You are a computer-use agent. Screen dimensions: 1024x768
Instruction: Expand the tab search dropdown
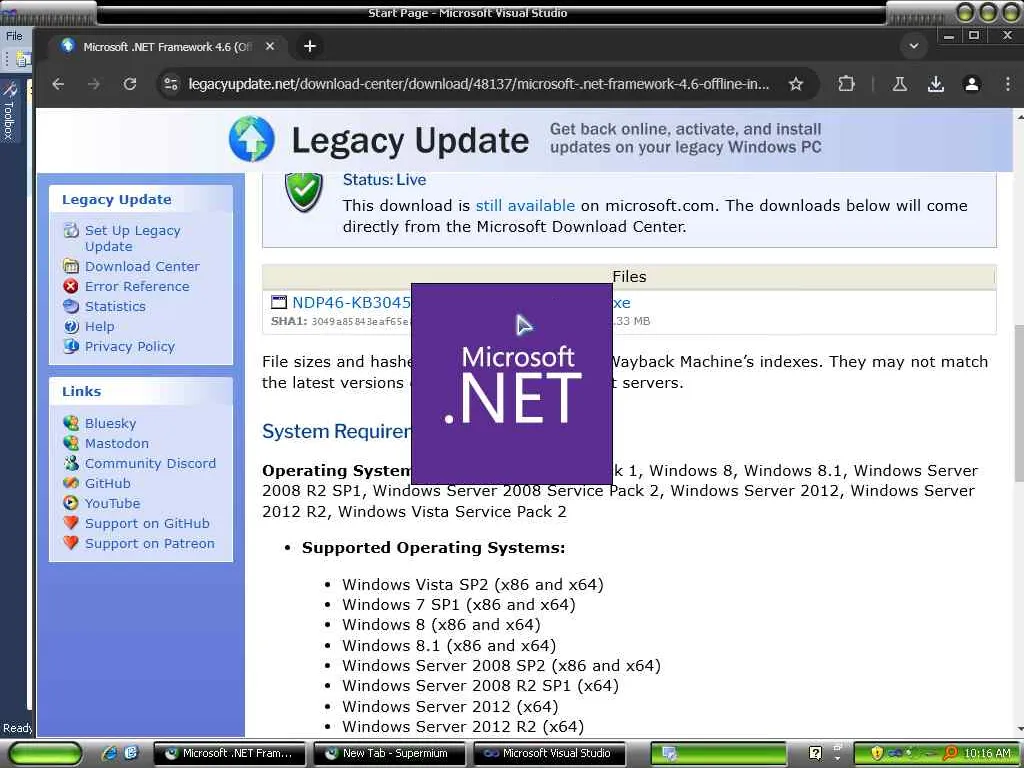tap(914, 46)
